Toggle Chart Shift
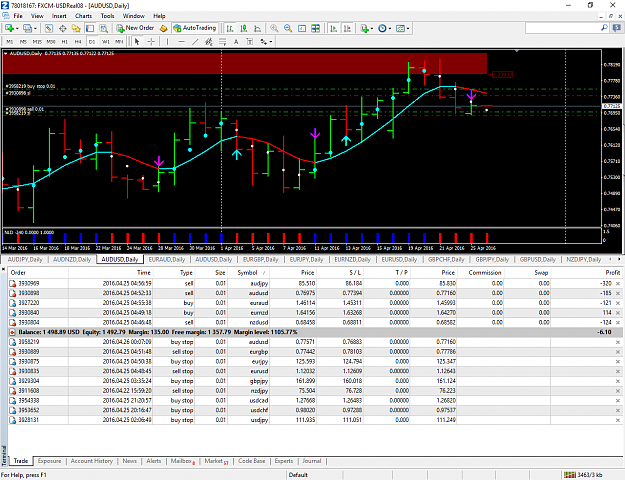This screenshot has height=480, width=625. click(347, 28)
